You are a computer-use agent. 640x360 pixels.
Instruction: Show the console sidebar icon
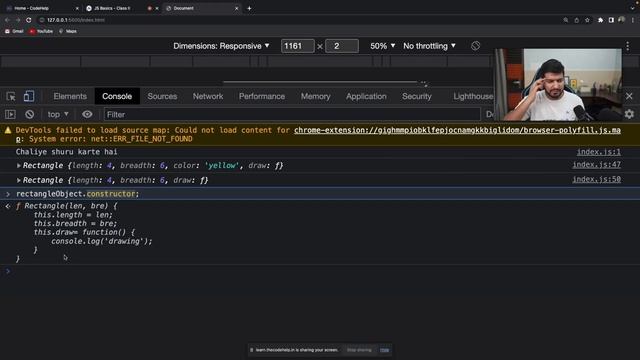click(x=10, y=115)
